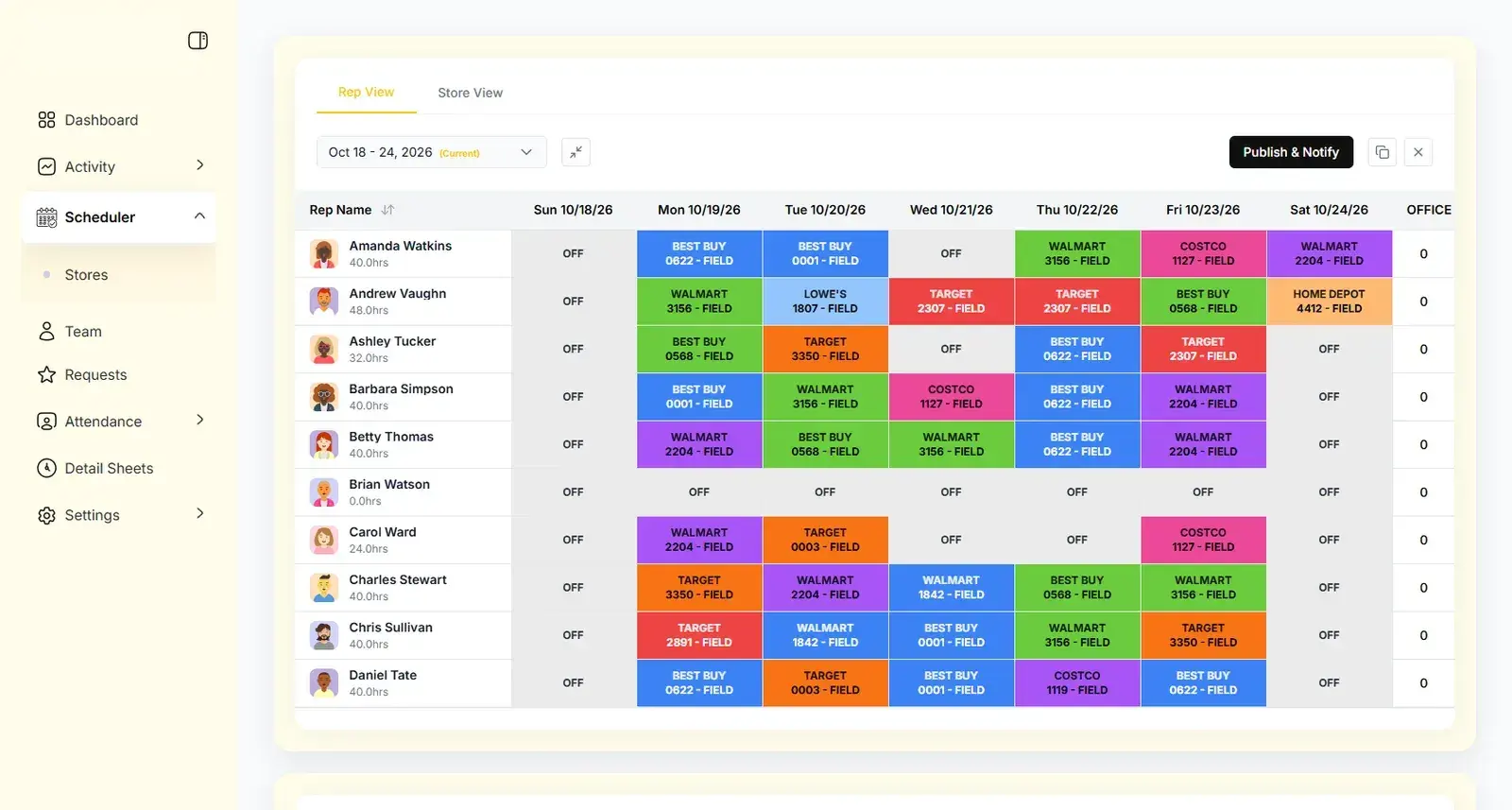Select Andrew Vaughn's Saturday Home Depot 4412 shift

tap(1329, 302)
